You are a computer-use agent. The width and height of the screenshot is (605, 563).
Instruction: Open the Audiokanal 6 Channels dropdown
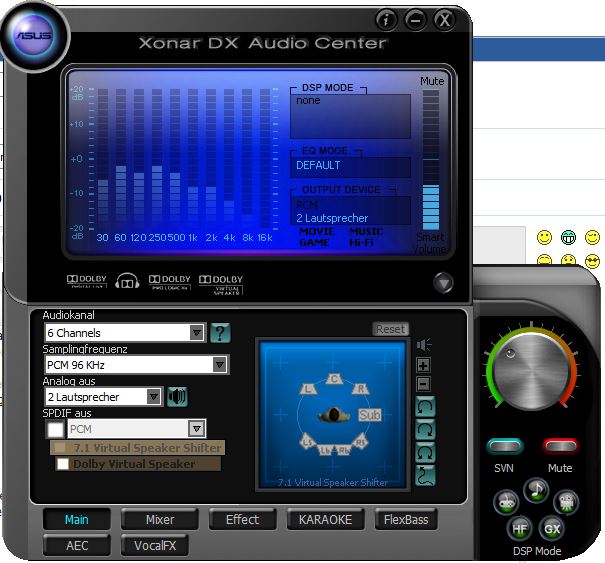[125, 333]
